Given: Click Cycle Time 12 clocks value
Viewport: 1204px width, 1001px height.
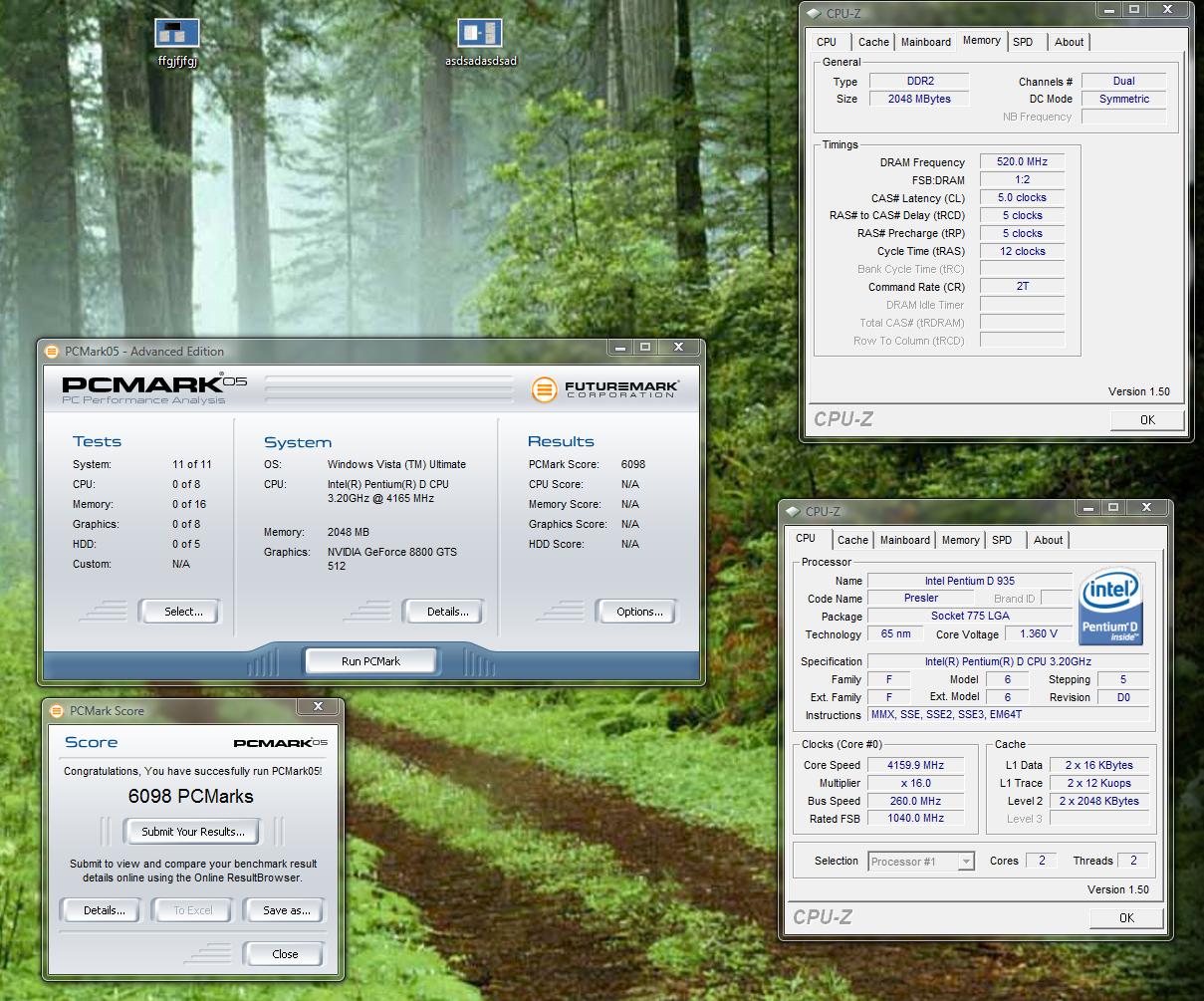Looking at the screenshot, I should pyautogui.click(x=1022, y=251).
